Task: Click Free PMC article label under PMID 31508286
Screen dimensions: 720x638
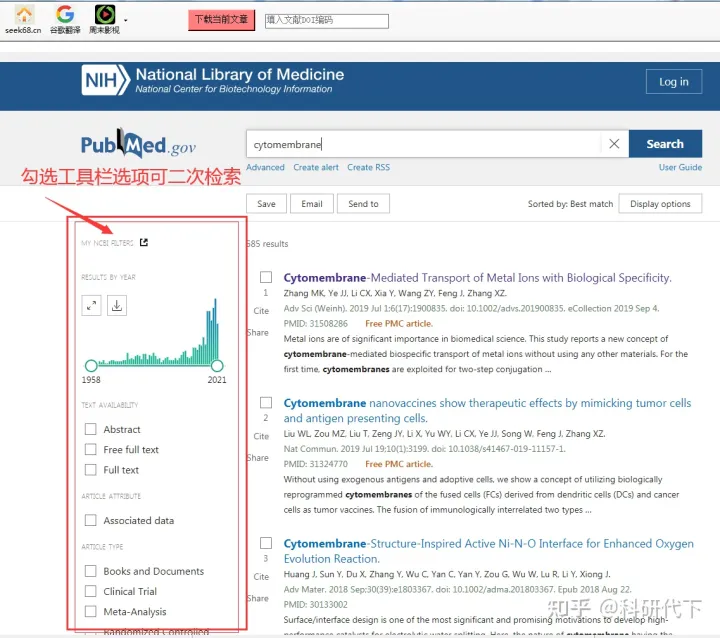Action: pos(399,324)
